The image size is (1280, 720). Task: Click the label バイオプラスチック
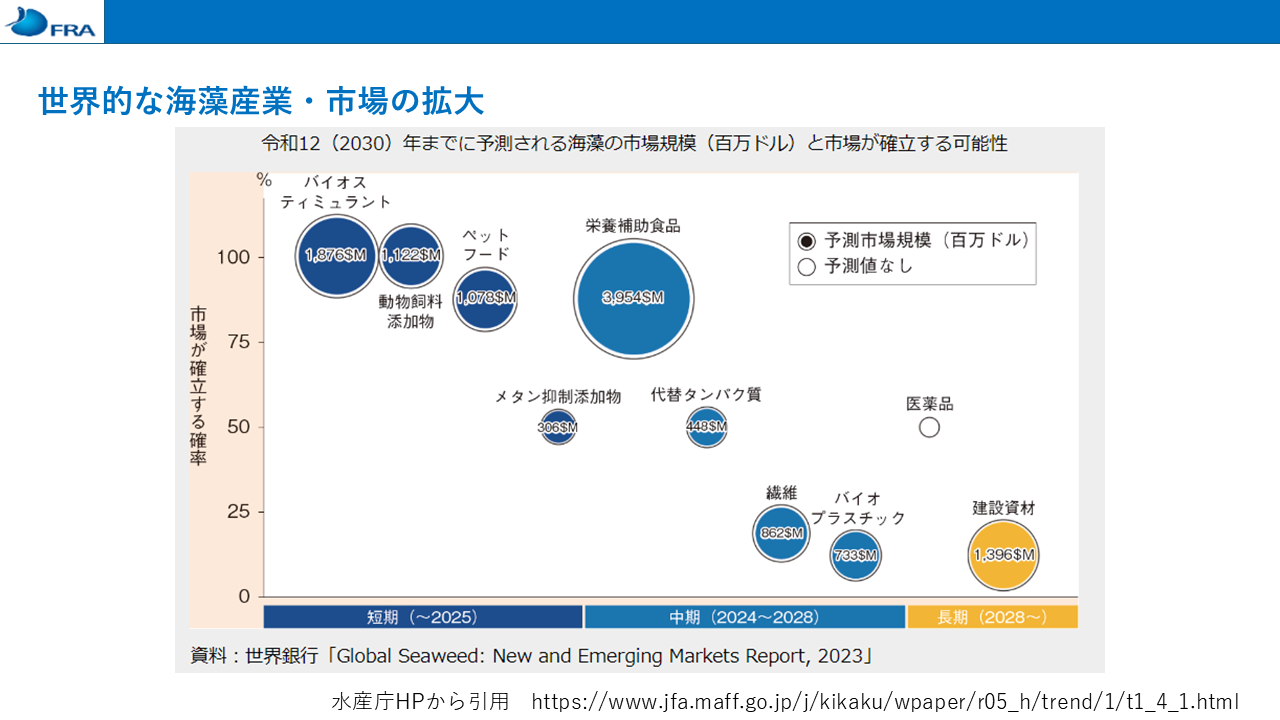[x=858, y=508]
